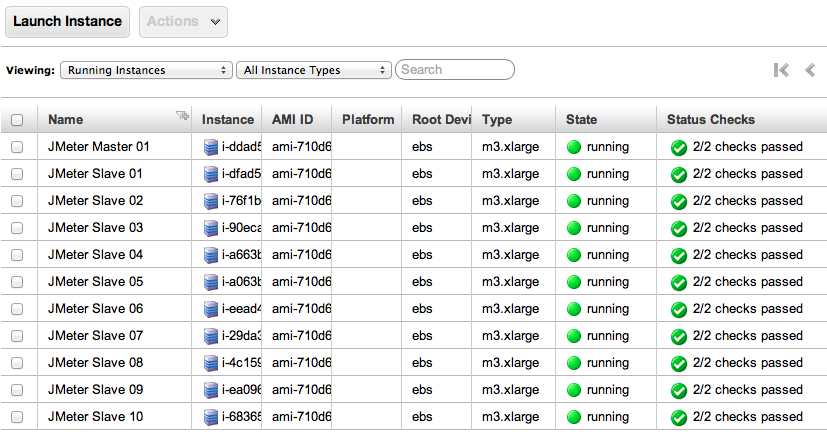
Task: Click checks-passed checkmark for JMeter Slave 07
Action: point(679,337)
